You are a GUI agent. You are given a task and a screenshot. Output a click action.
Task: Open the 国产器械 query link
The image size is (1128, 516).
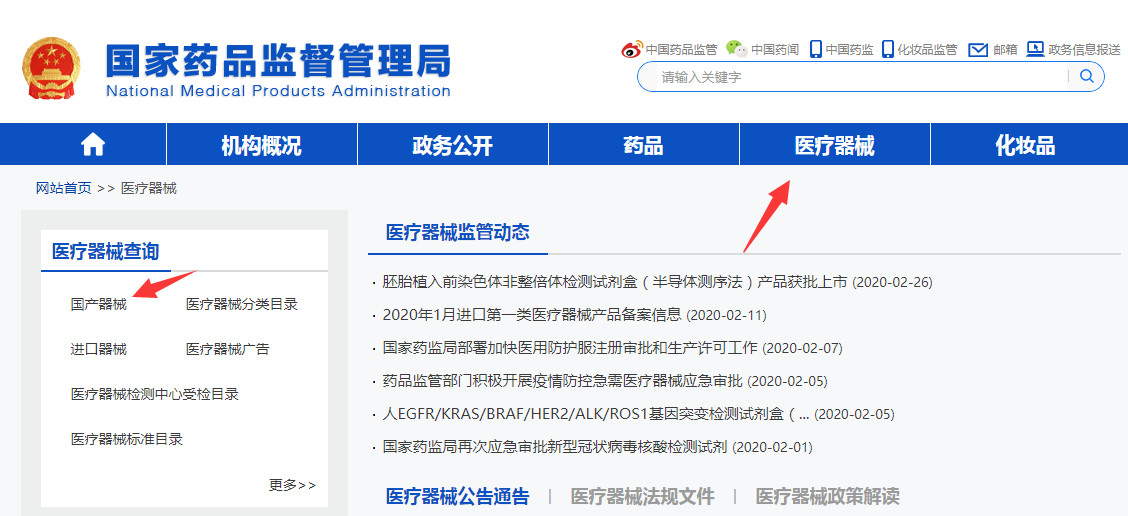pyautogui.click(x=99, y=304)
